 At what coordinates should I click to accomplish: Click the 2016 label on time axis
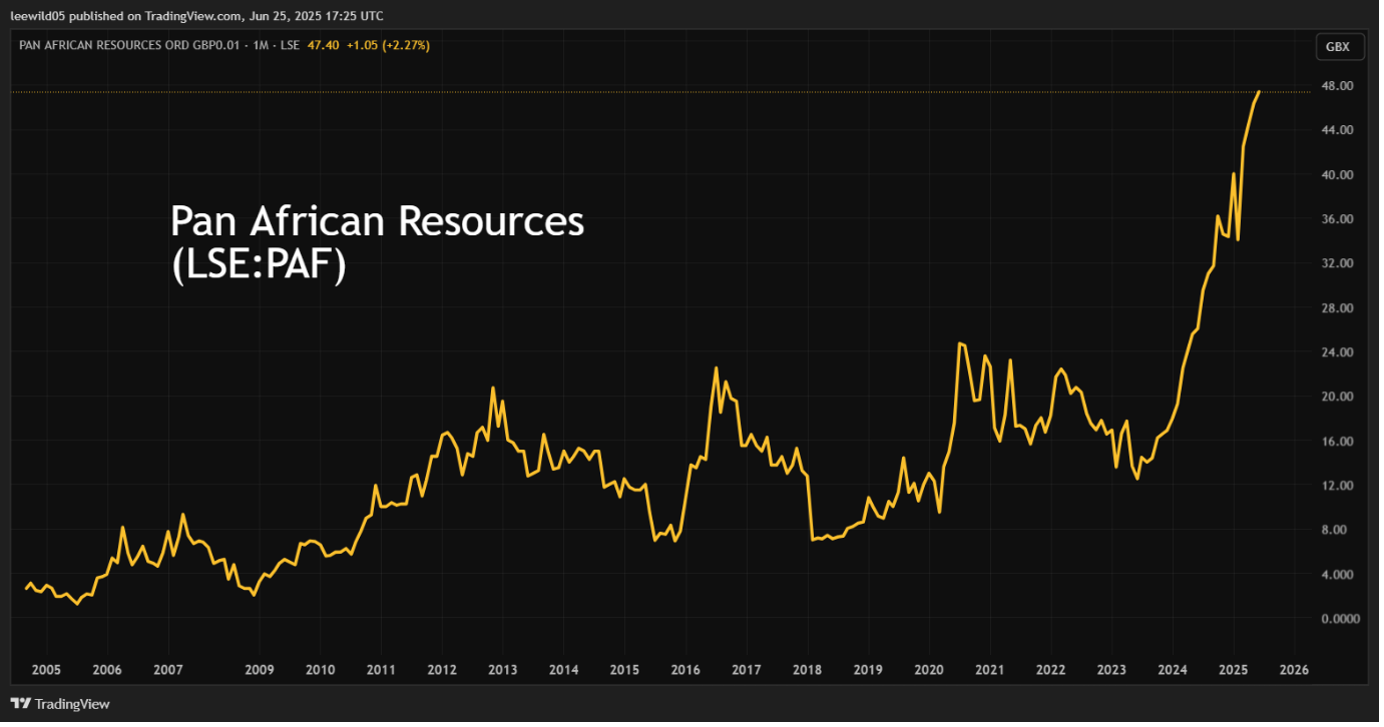click(686, 670)
